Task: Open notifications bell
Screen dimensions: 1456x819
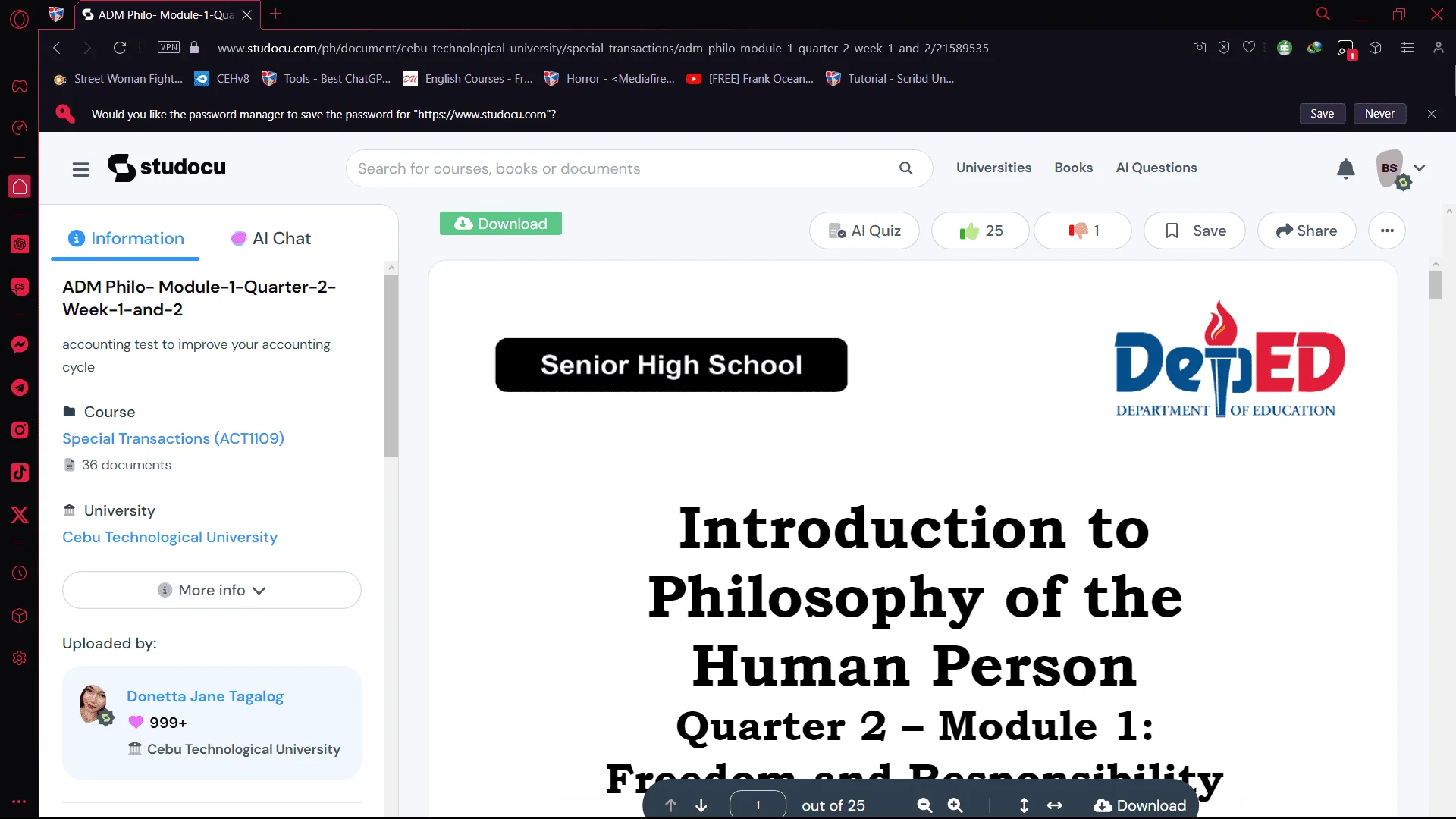Action: pyautogui.click(x=1345, y=168)
